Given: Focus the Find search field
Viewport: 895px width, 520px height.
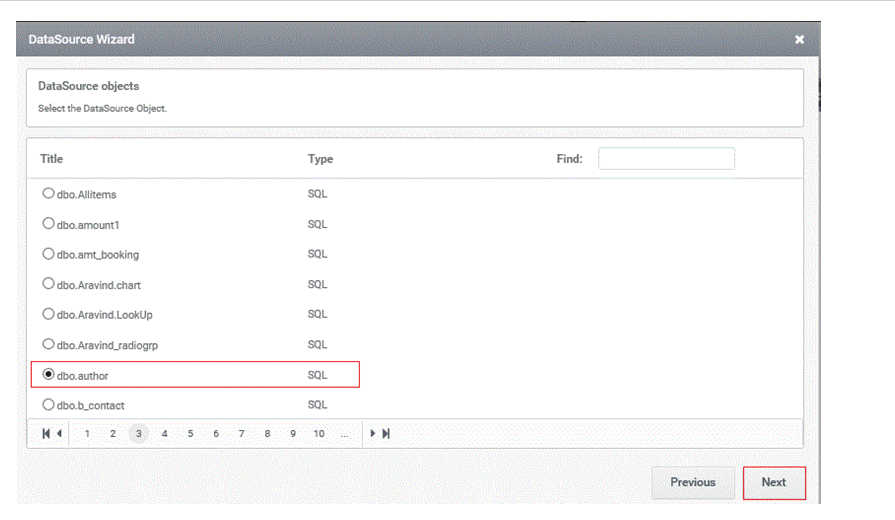Looking at the screenshot, I should [x=666, y=159].
